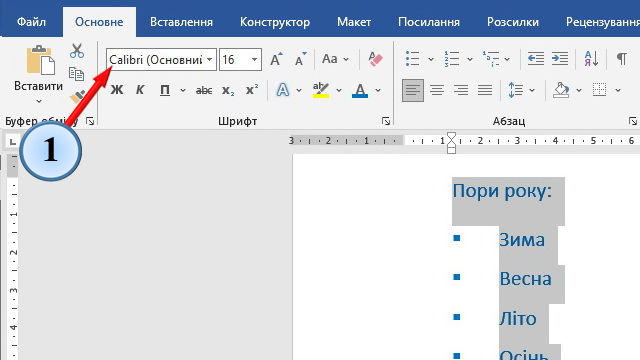This screenshot has width=640, height=360.
Task: Switch to Макет tab
Action: coord(354,22)
